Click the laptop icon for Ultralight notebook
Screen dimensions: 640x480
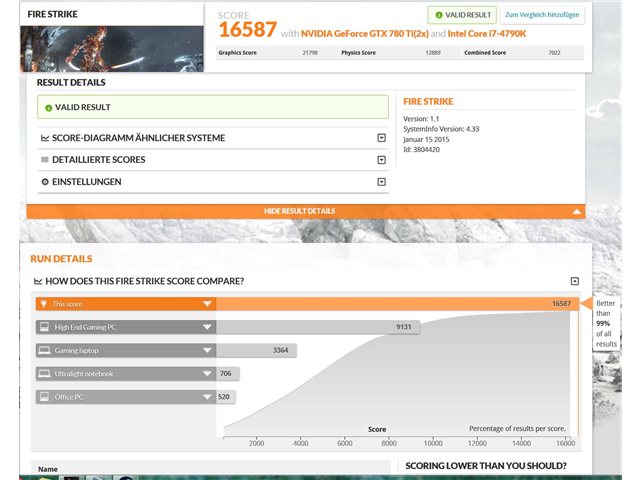(44, 373)
